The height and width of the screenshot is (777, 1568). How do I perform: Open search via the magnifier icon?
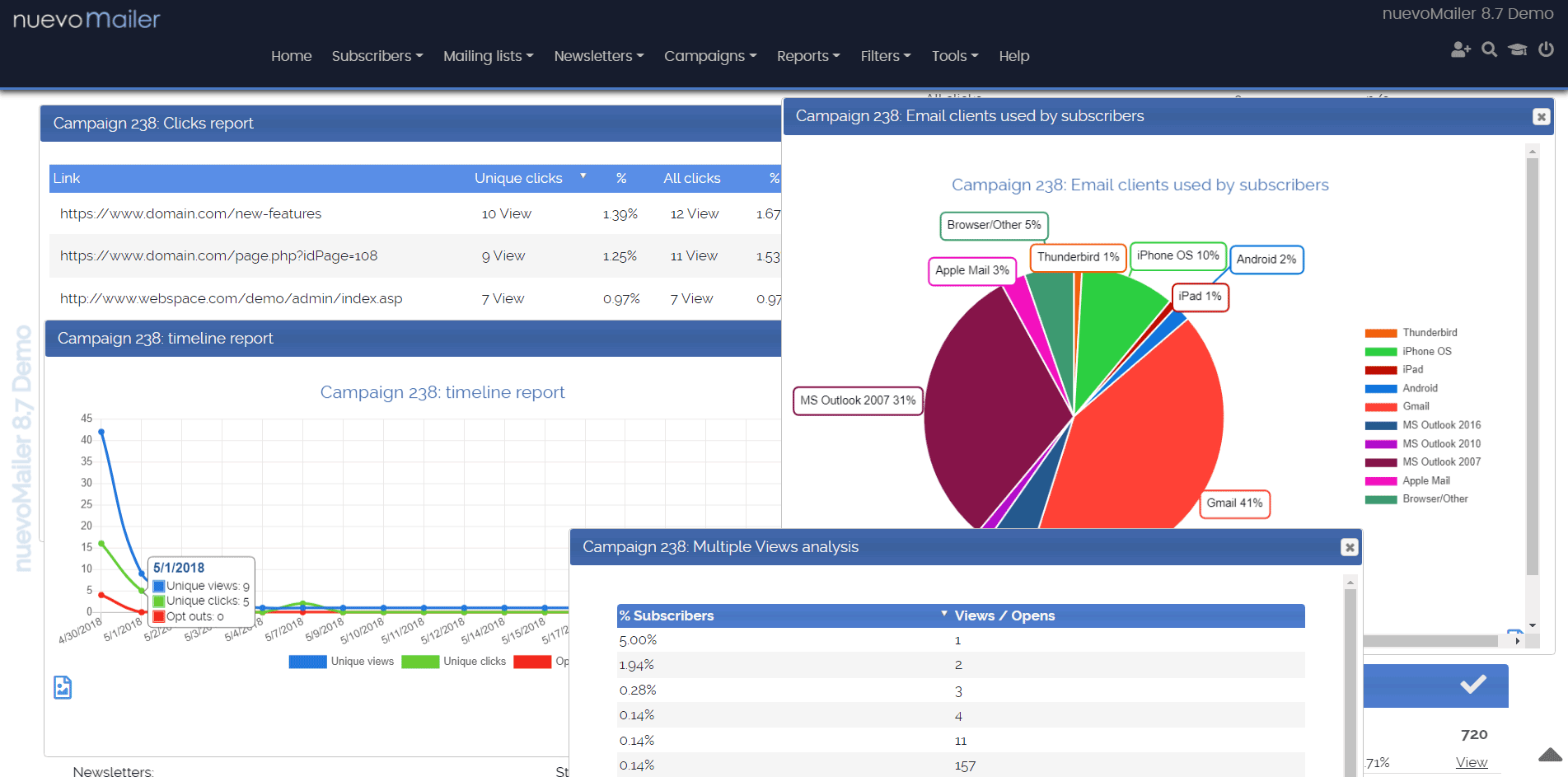coord(1489,50)
